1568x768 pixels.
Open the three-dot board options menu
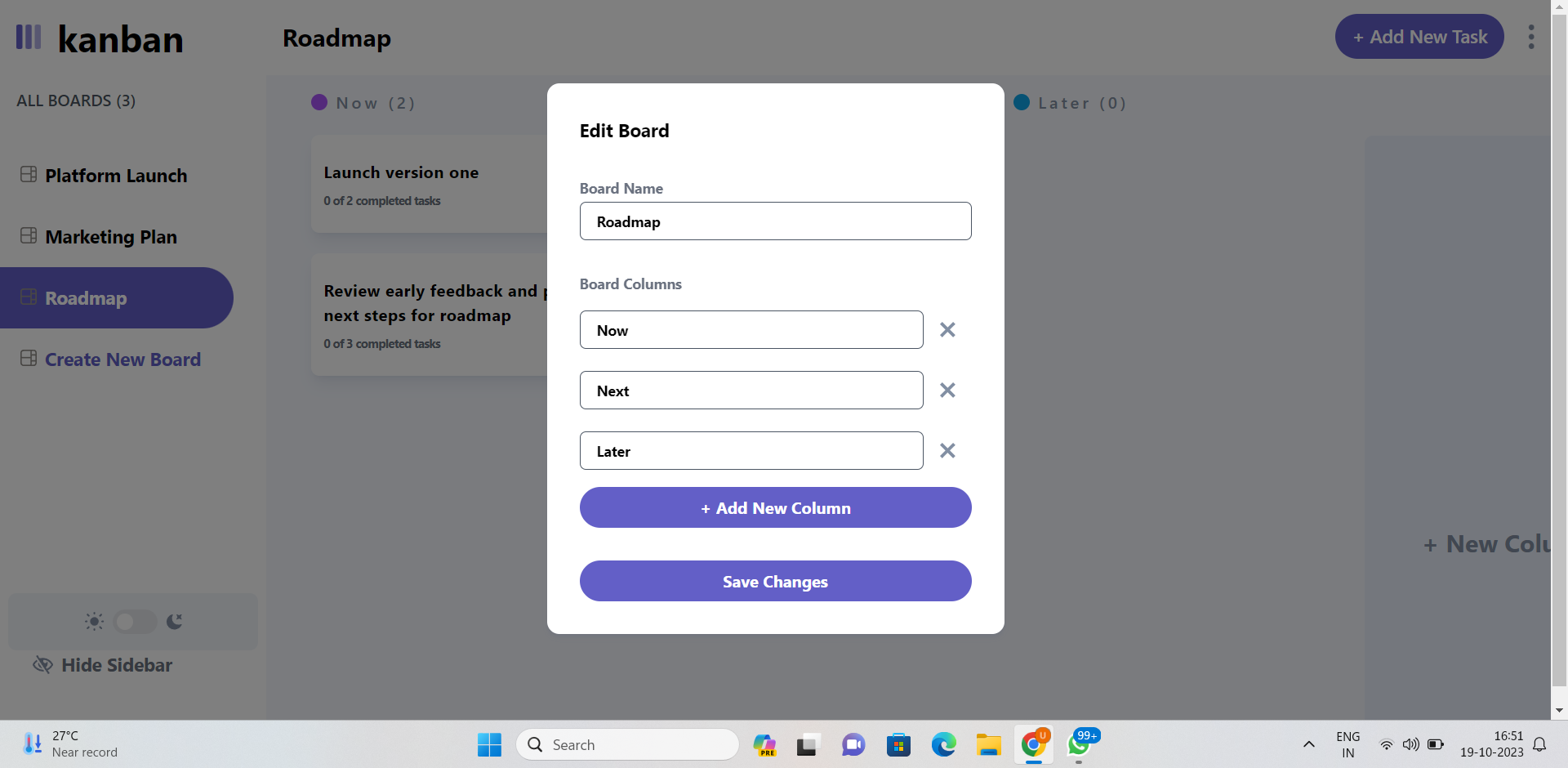click(x=1531, y=37)
